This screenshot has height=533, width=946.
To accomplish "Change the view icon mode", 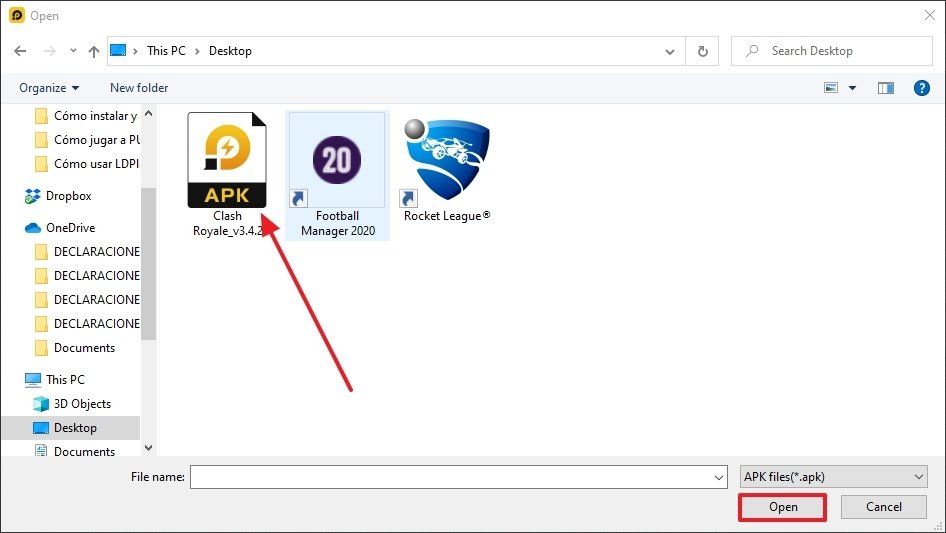I will pyautogui.click(x=831, y=88).
